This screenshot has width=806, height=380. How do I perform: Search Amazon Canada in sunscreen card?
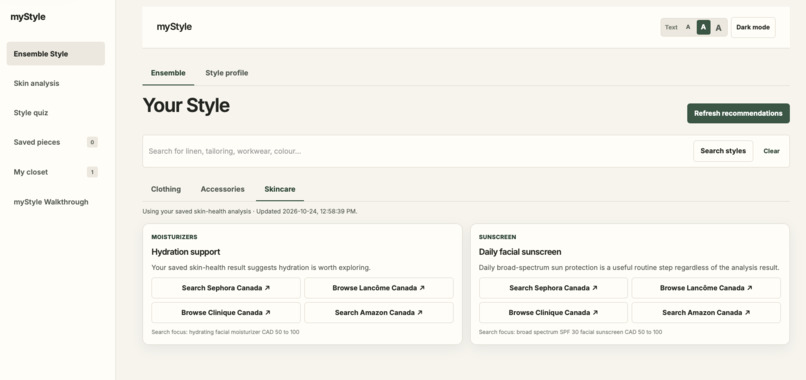(x=706, y=313)
